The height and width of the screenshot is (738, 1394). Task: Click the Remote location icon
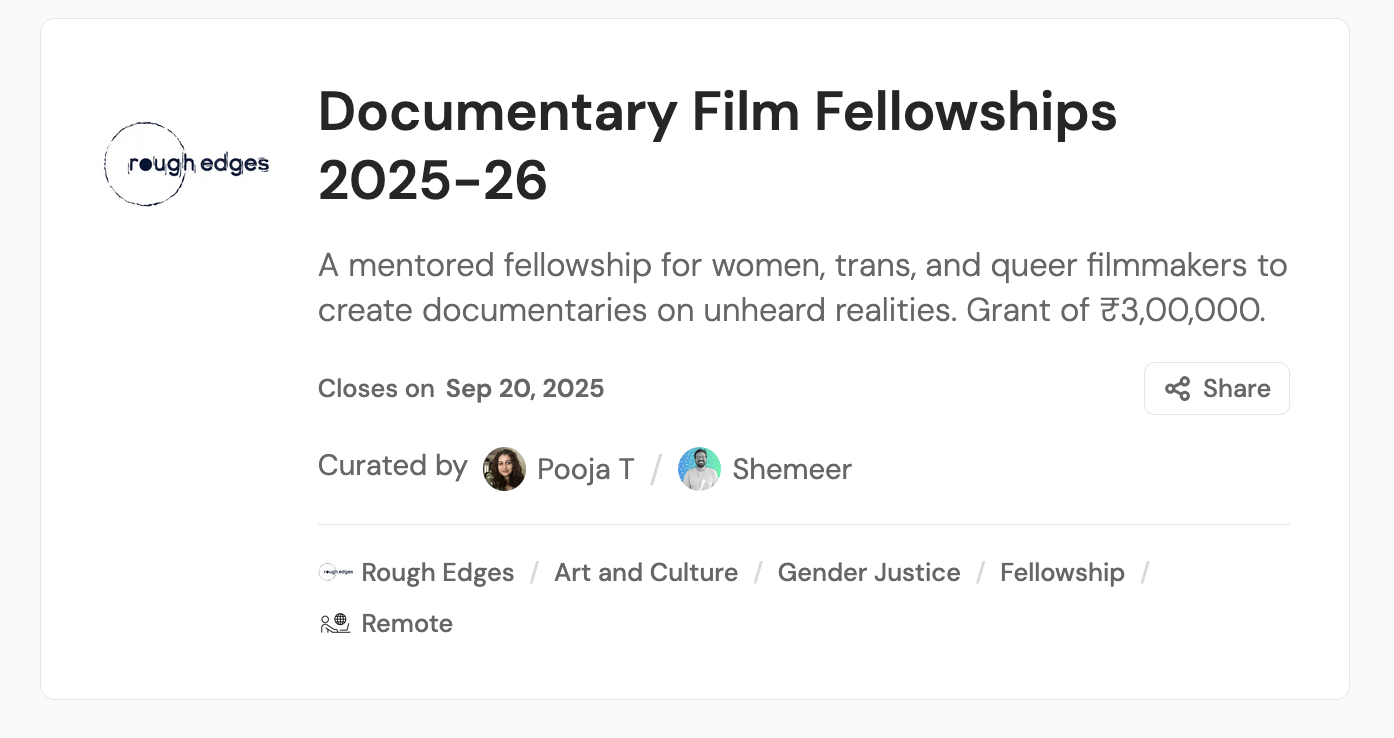coord(335,624)
